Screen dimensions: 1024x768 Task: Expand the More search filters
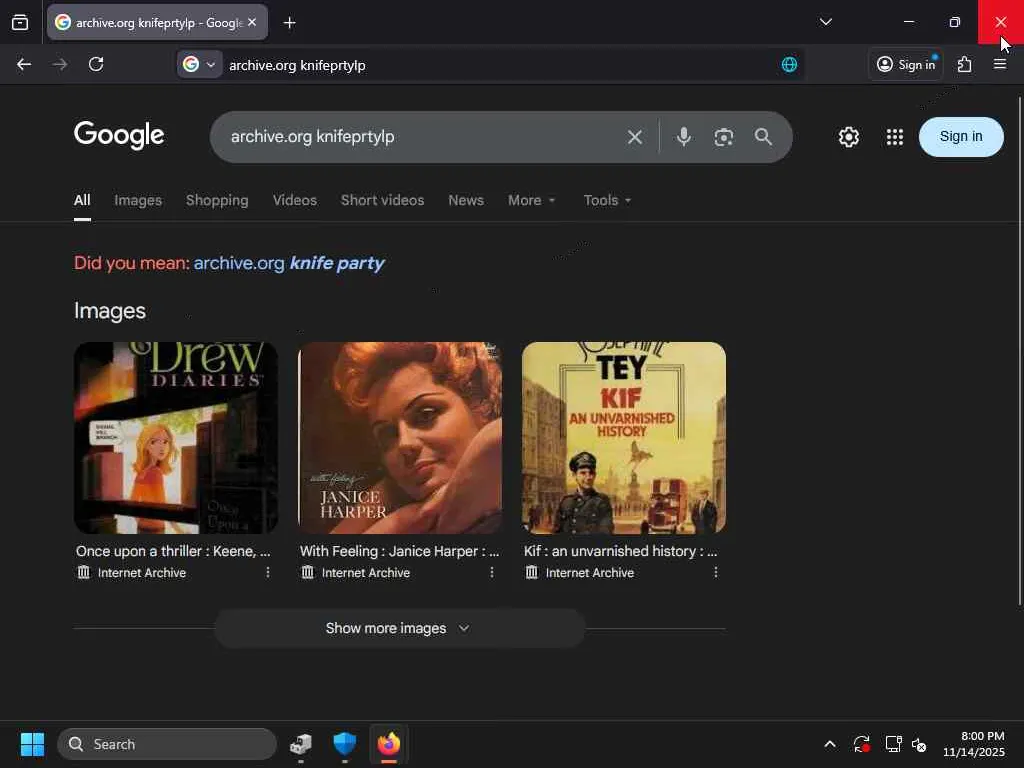532,200
